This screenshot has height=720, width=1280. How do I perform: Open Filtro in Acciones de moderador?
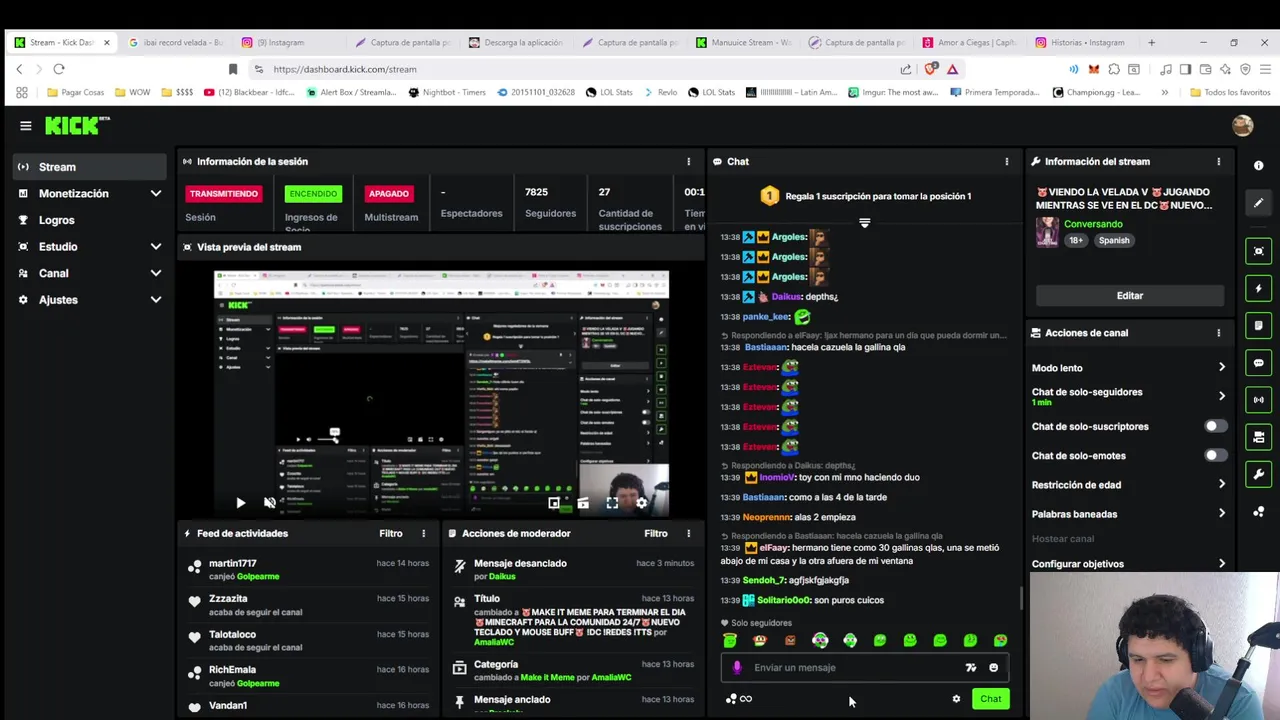tap(655, 533)
